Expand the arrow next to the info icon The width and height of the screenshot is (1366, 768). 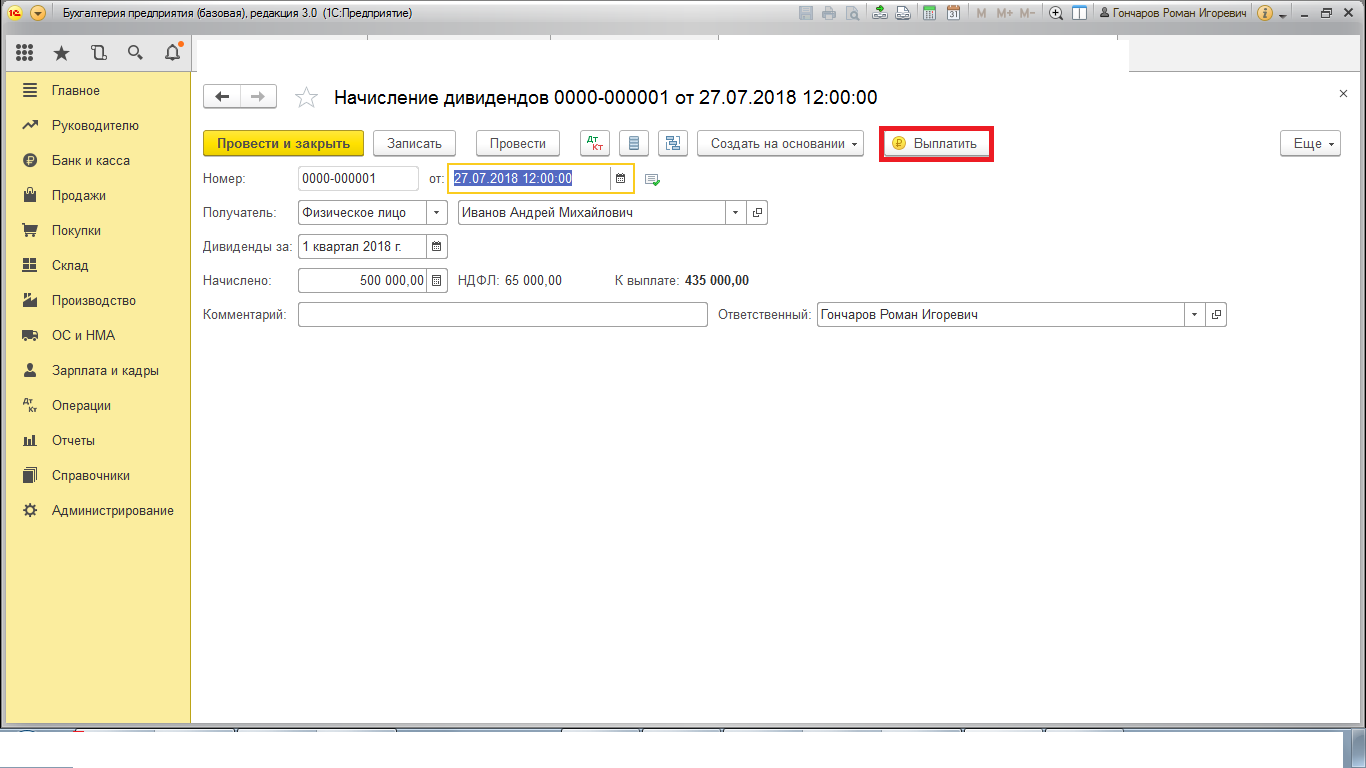point(1283,14)
